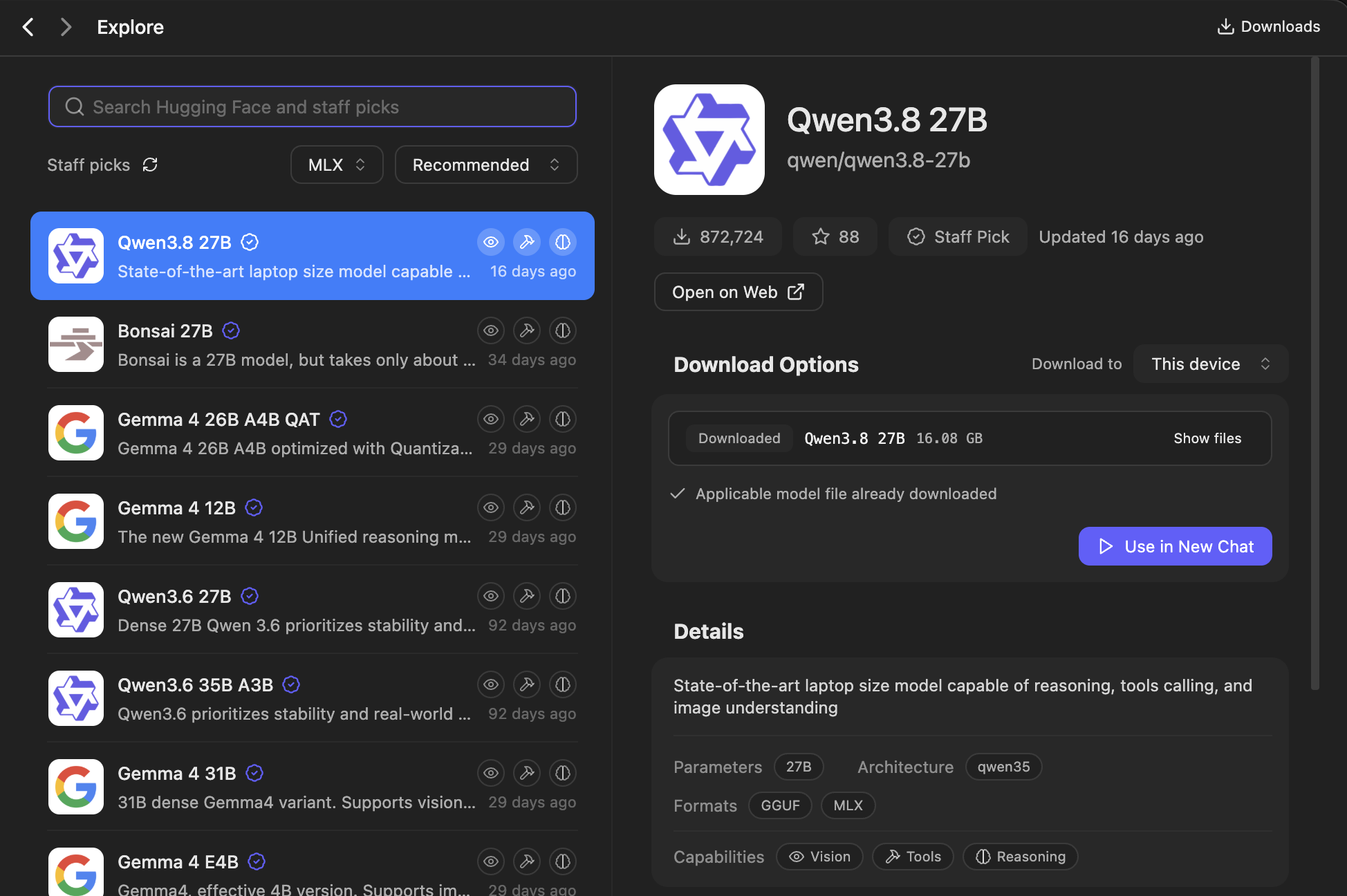The image size is (1347, 896).
Task: Click the qwen/qwen3.8-27b model identifier
Action: 879,160
